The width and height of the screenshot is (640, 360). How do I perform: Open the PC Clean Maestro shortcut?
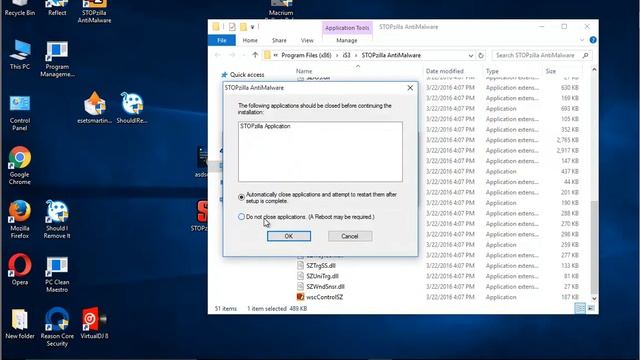(57, 274)
